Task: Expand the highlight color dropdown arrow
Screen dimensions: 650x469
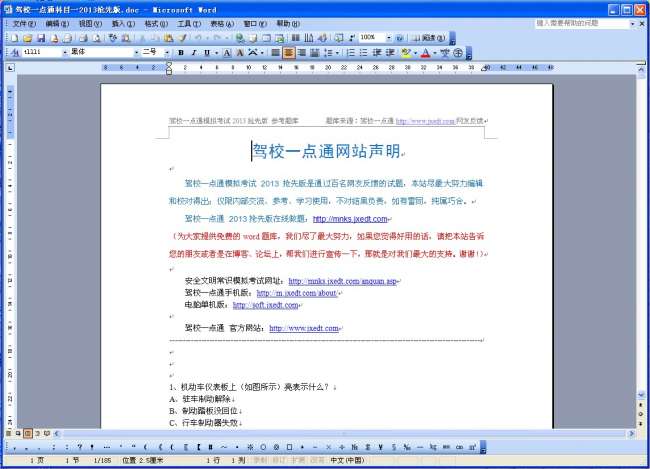Action: tap(415, 53)
